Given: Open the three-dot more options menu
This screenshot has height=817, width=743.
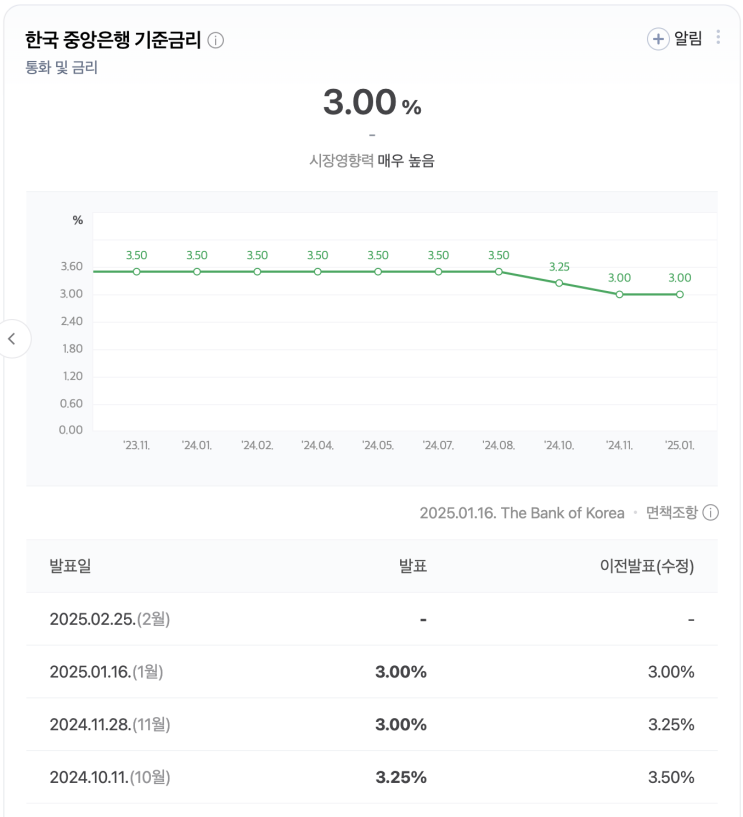Looking at the screenshot, I should pyautogui.click(x=718, y=38).
